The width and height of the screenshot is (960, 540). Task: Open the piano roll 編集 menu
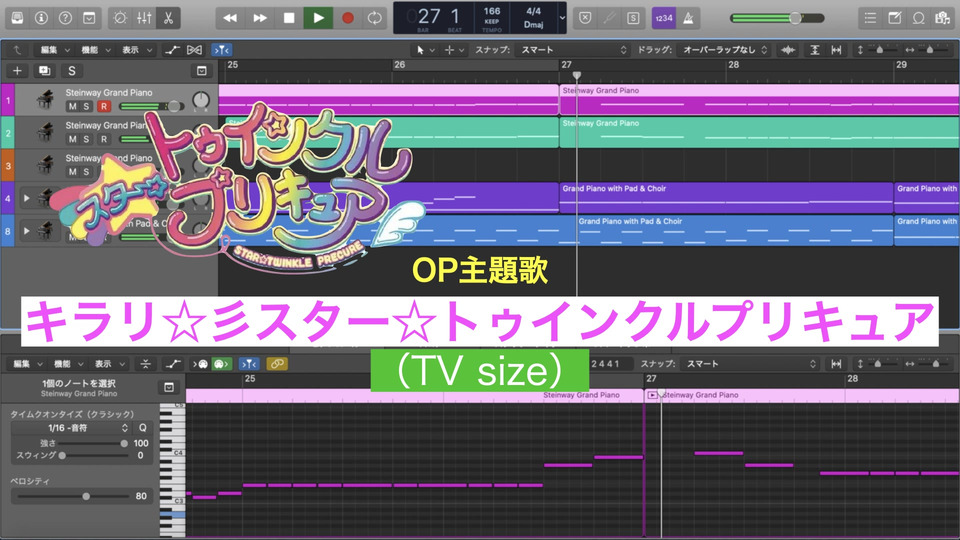[27, 364]
